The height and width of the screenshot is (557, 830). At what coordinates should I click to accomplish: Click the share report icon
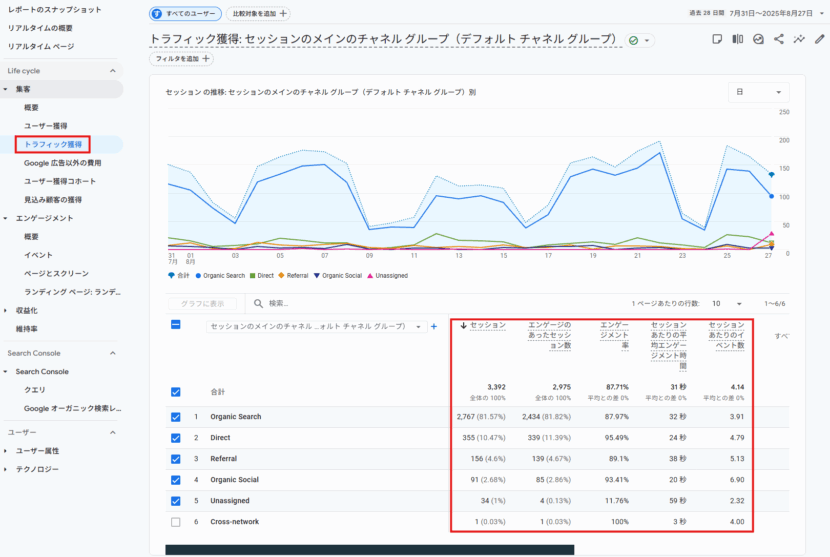(x=779, y=39)
